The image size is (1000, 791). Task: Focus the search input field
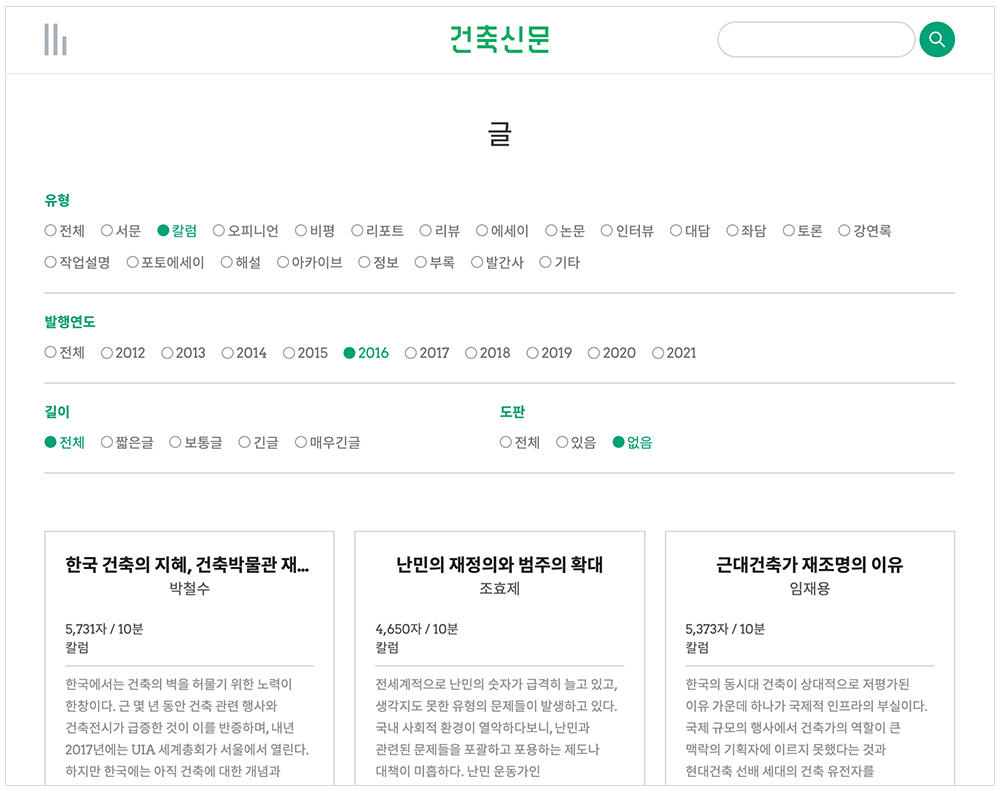815,40
